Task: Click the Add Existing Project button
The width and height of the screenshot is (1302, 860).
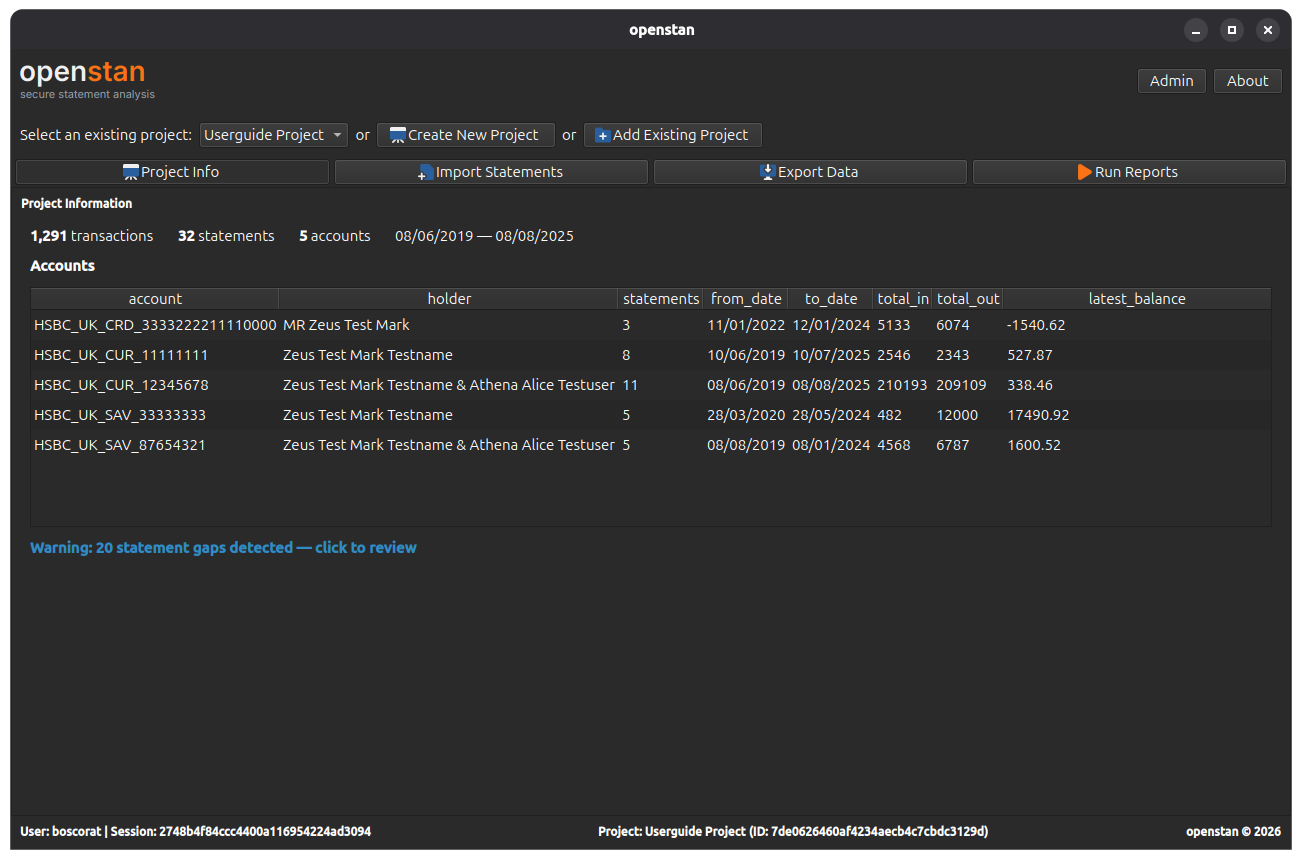Action: click(673, 135)
